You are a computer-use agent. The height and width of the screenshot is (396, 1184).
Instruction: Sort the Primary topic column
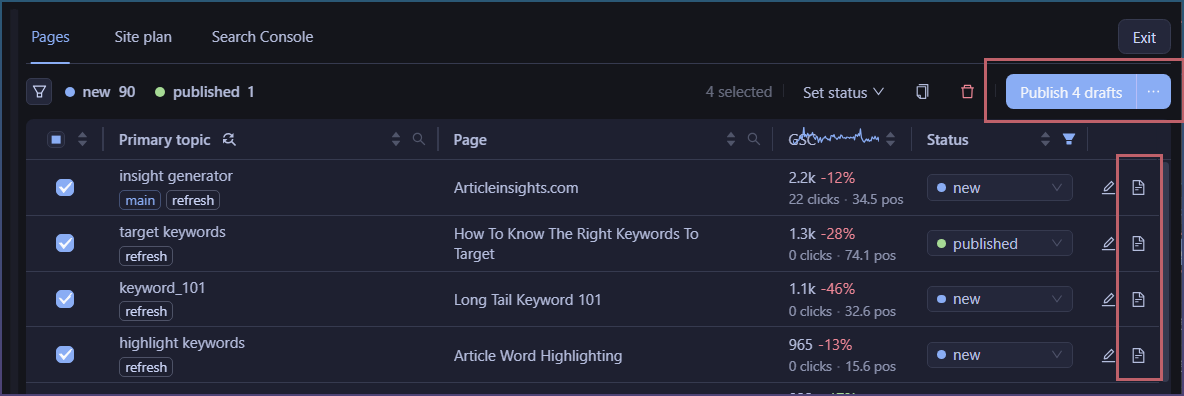pos(396,139)
